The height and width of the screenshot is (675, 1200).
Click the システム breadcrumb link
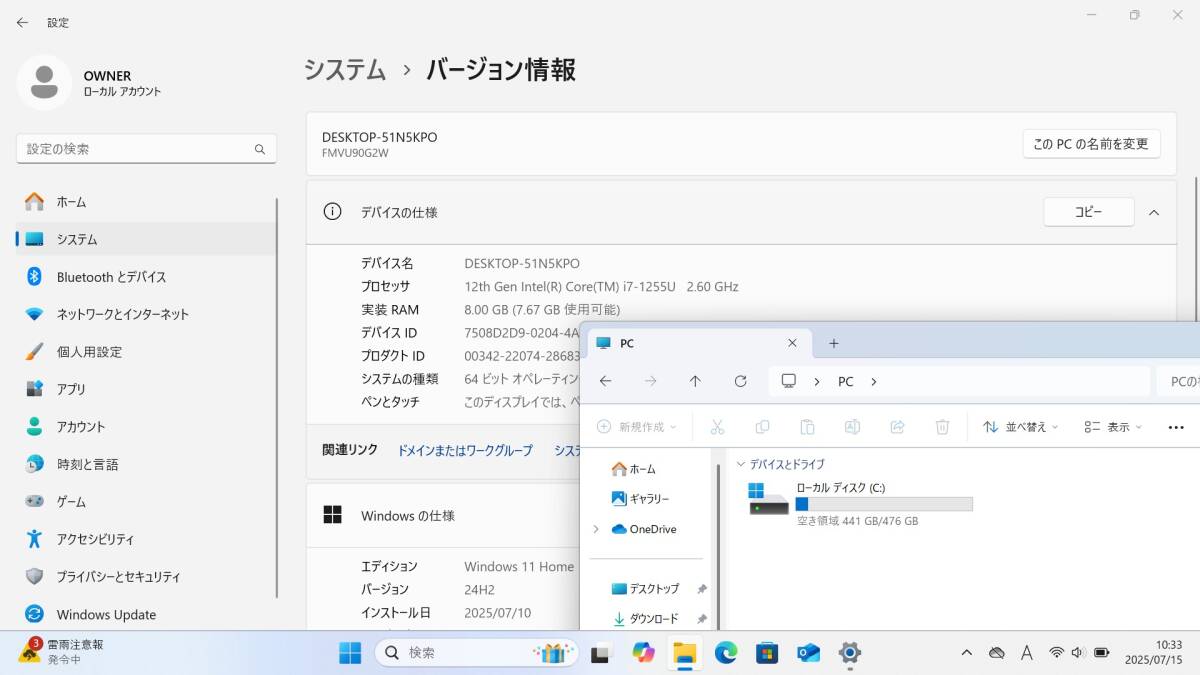pyautogui.click(x=345, y=70)
